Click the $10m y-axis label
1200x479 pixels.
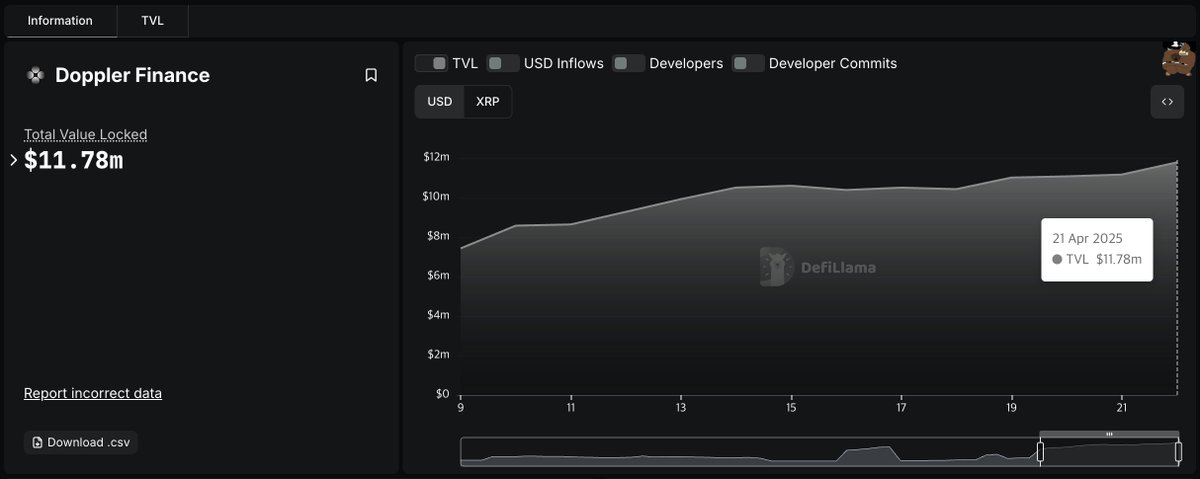pos(437,196)
